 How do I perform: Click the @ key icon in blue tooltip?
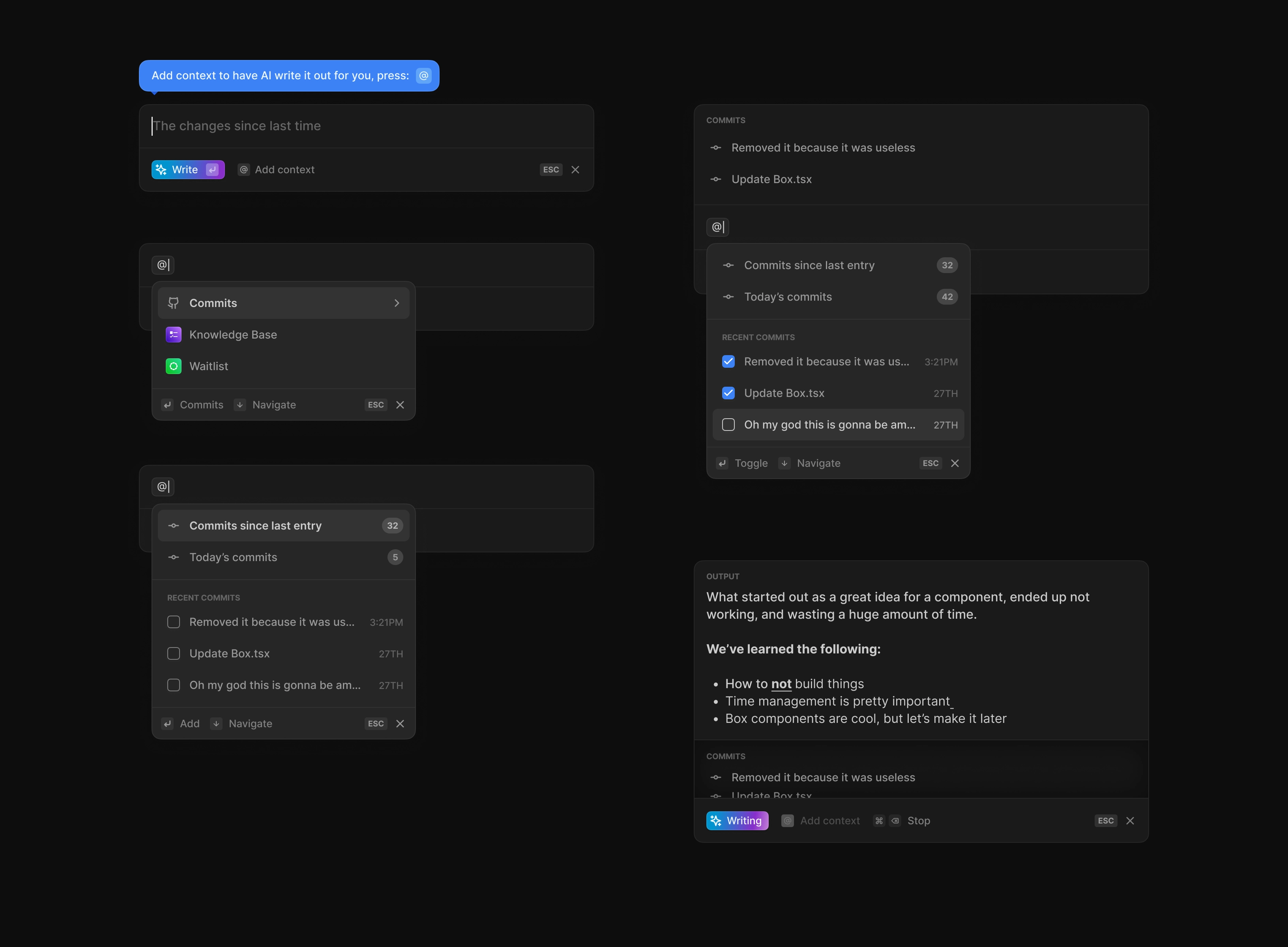click(x=423, y=76)
